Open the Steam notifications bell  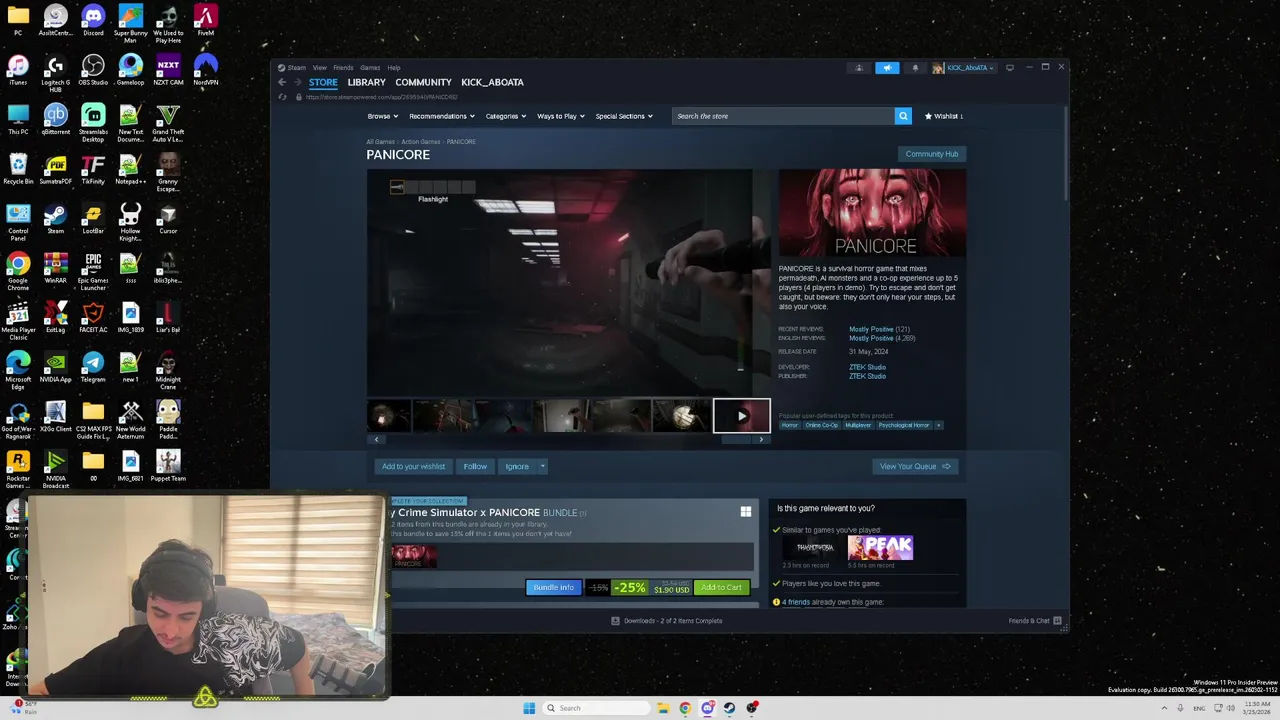point(915,68)
